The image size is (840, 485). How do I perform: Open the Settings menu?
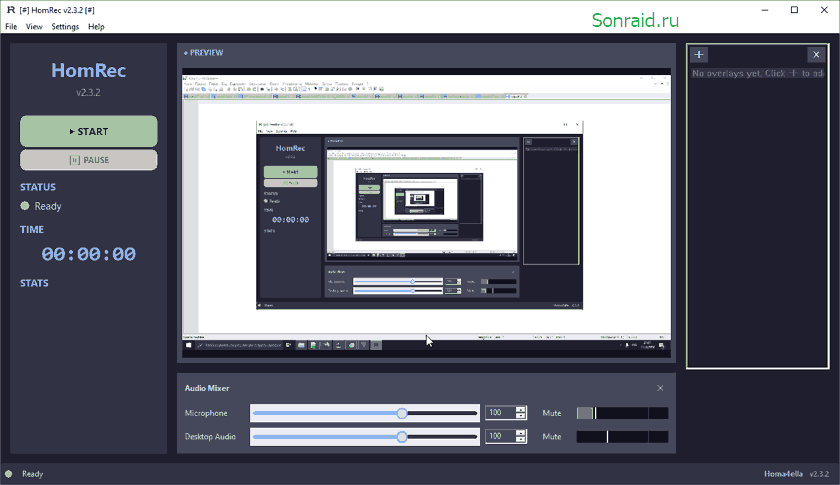point(65,27)
